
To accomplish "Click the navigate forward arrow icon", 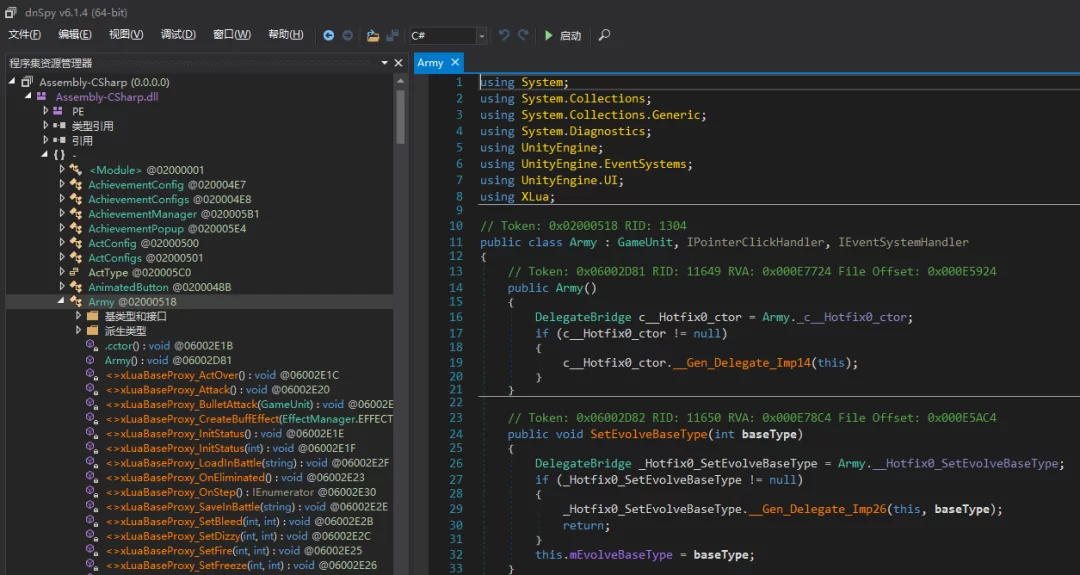I will [347, 35].
